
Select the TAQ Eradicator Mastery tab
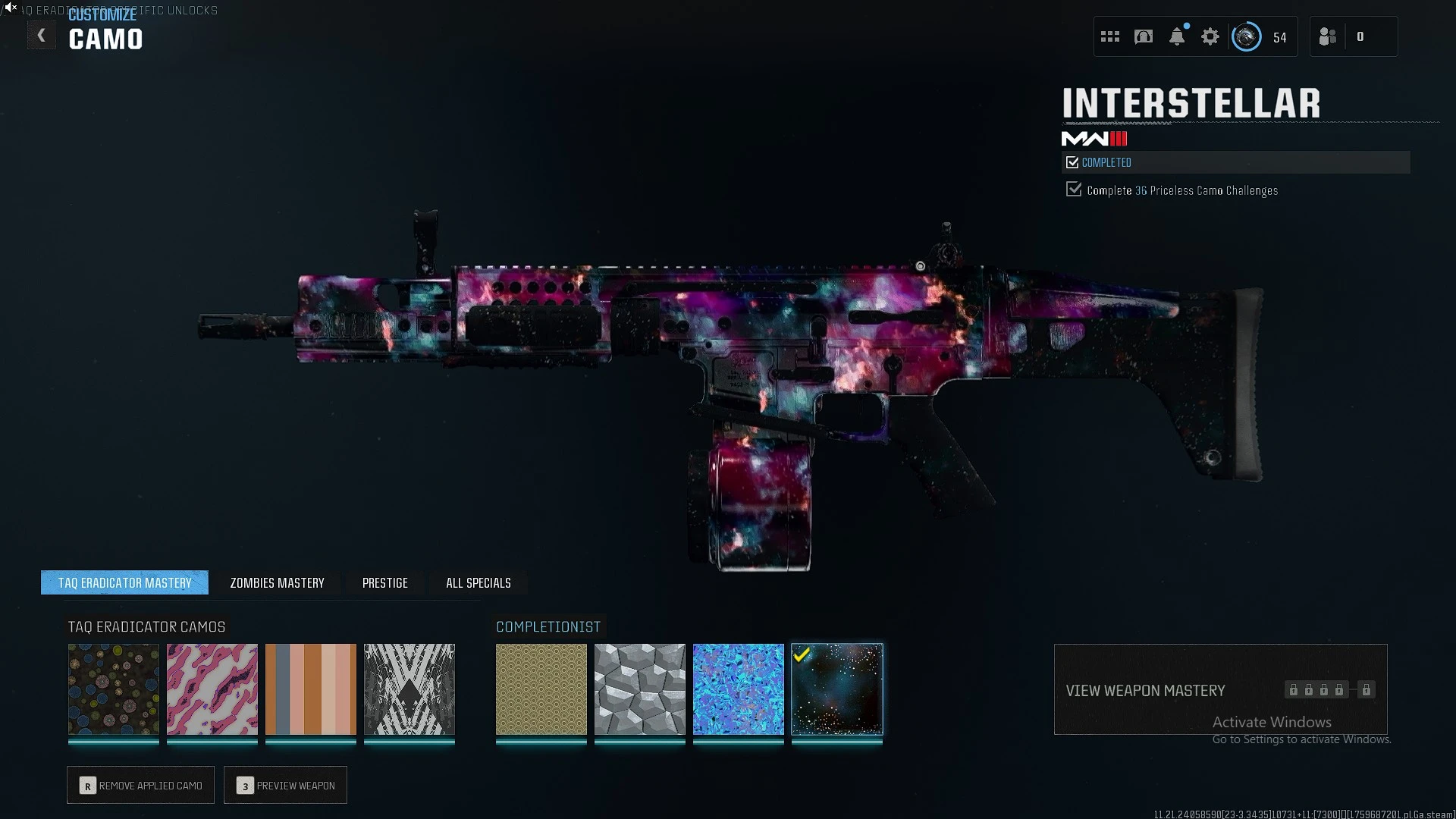pos(124,582)
